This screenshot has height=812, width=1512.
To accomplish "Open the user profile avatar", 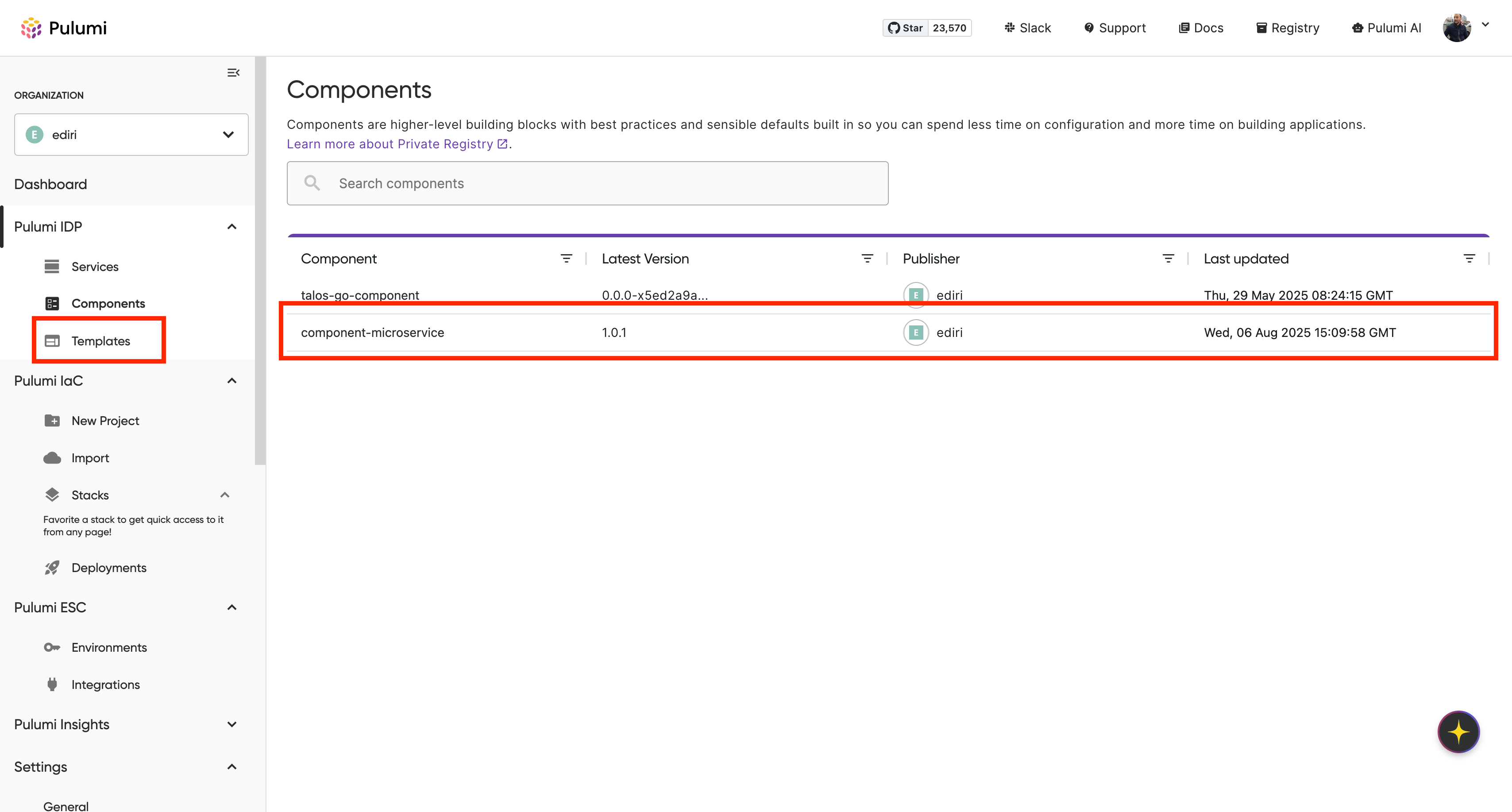I will 1457,27.
